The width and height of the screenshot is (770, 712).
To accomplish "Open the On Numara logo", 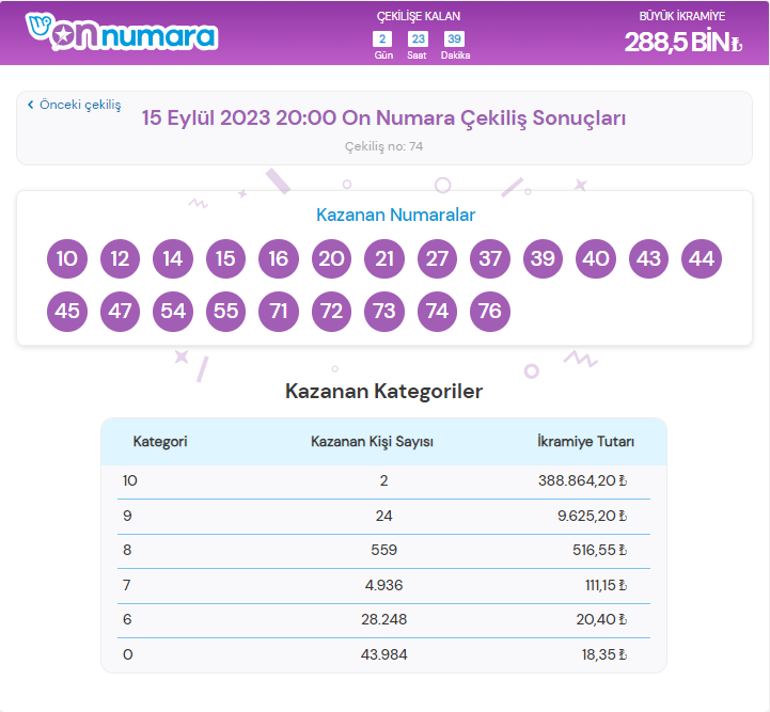I will pyautogui.click(x=122, y=32).
